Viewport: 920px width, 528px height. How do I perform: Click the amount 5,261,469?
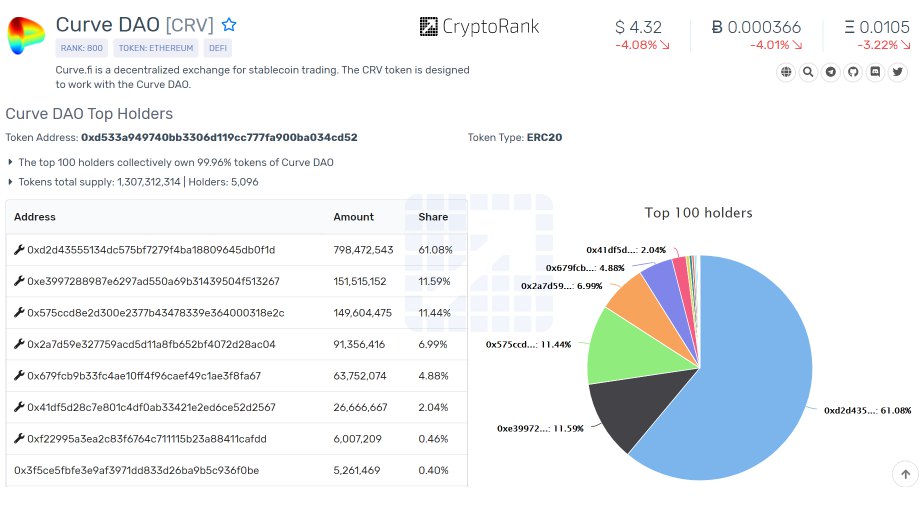(x=357, y=471)
